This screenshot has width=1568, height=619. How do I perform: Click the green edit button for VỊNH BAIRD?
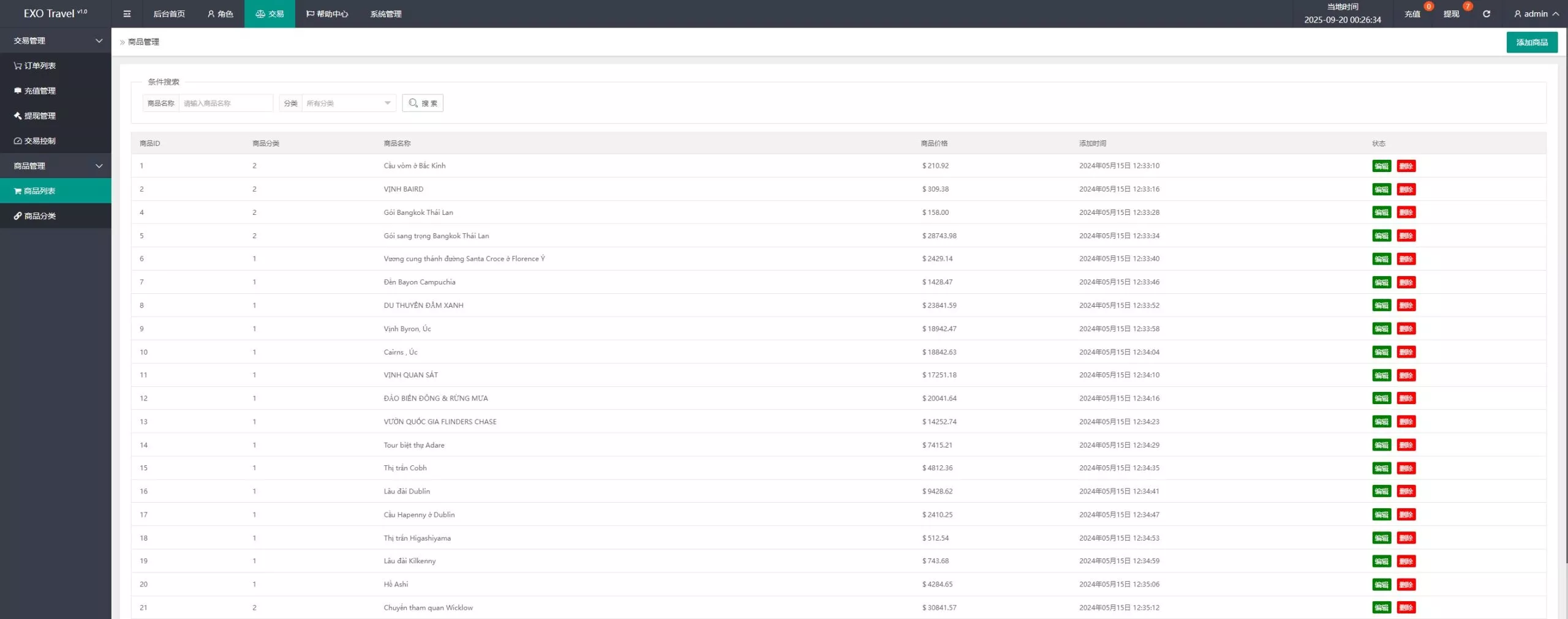pos(1381,189)
